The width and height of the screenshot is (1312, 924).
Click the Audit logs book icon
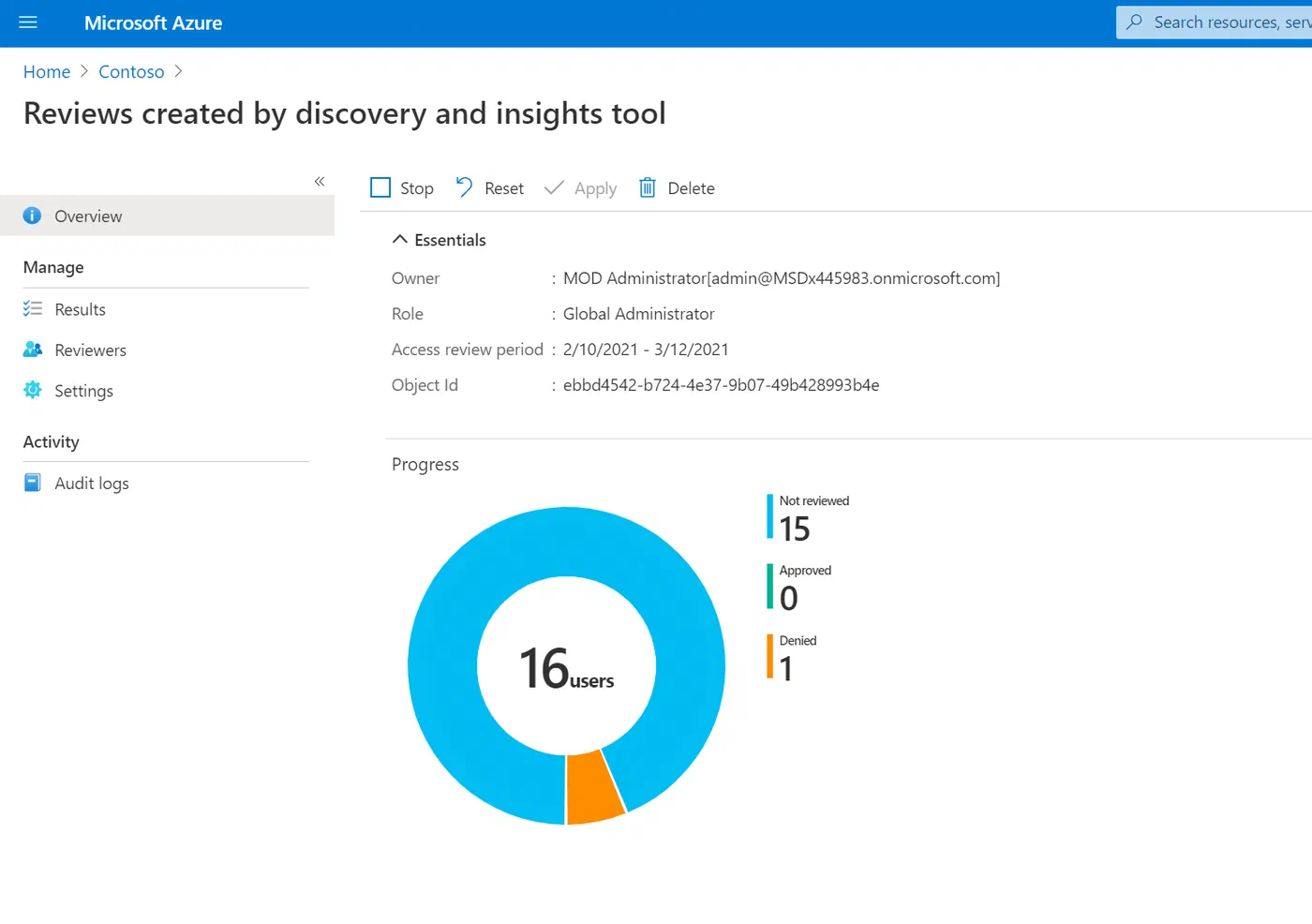[x=33, y=483]
